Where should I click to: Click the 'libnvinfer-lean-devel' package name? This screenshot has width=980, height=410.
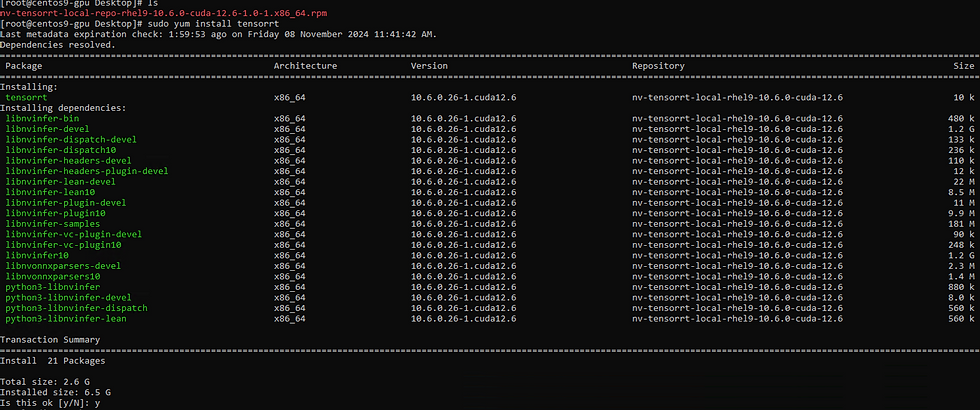(x=61, y=182)
